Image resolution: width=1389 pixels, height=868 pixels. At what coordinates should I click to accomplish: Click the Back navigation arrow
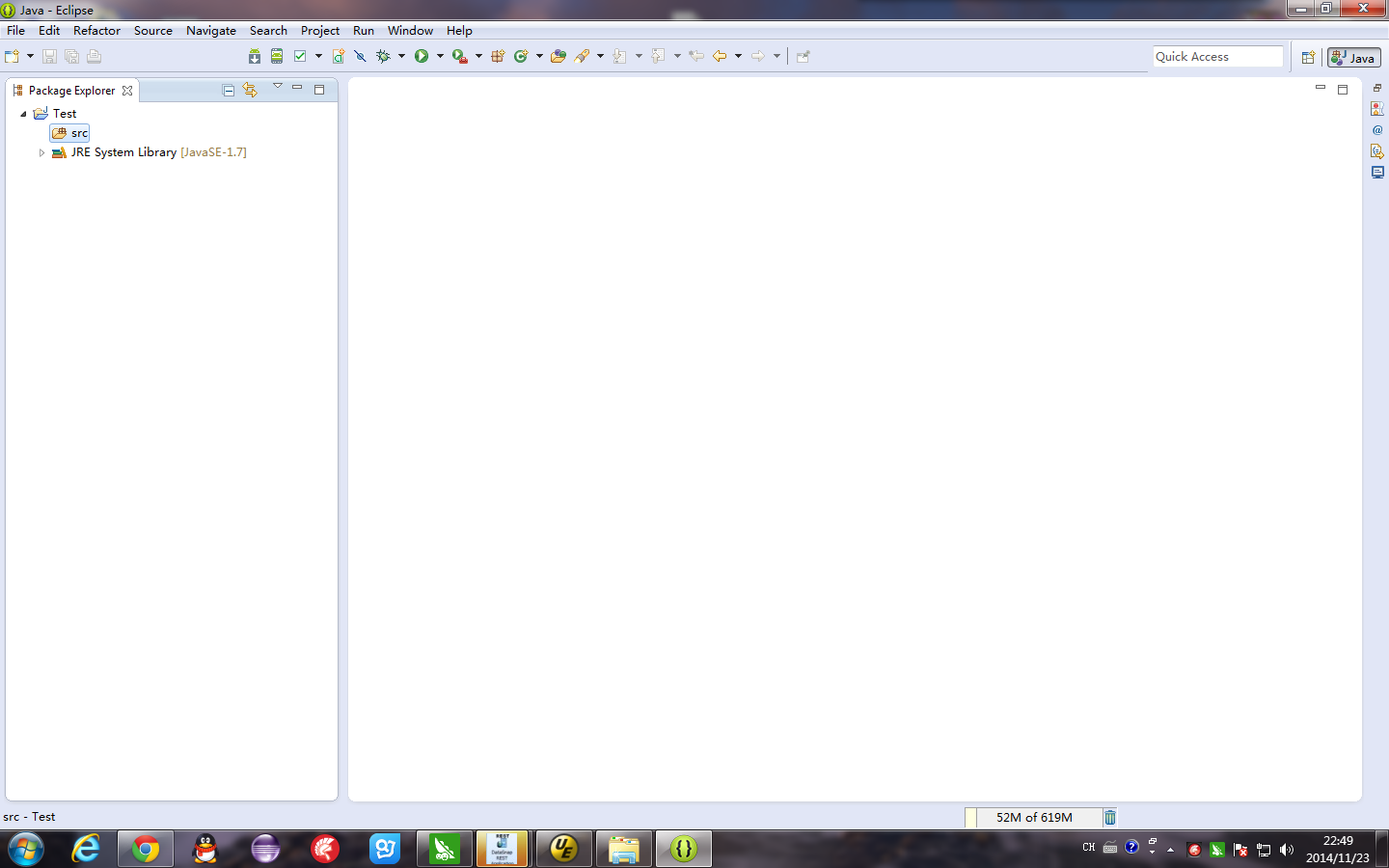tap(720, 56)
